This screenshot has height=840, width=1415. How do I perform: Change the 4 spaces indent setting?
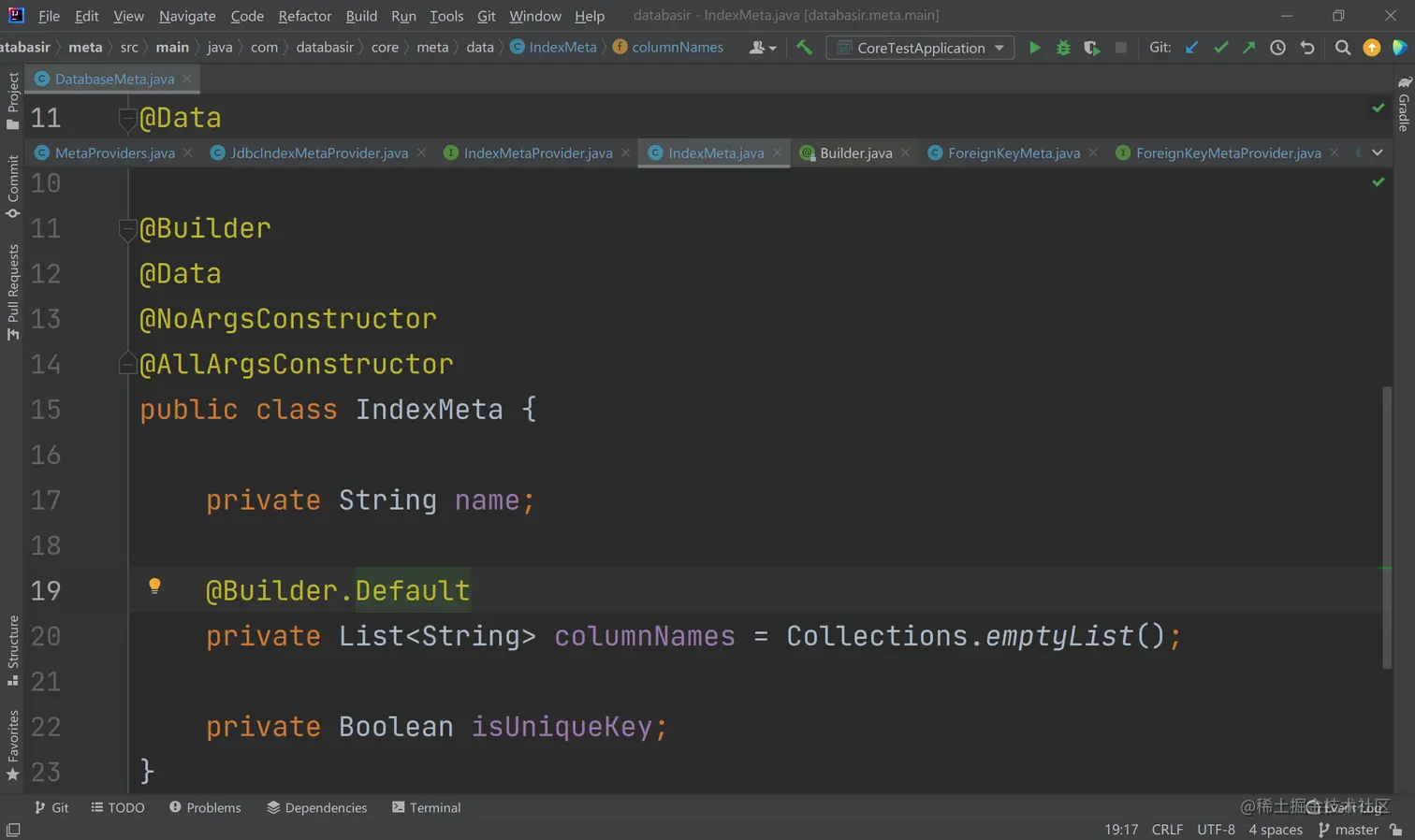coord(1275,830)
